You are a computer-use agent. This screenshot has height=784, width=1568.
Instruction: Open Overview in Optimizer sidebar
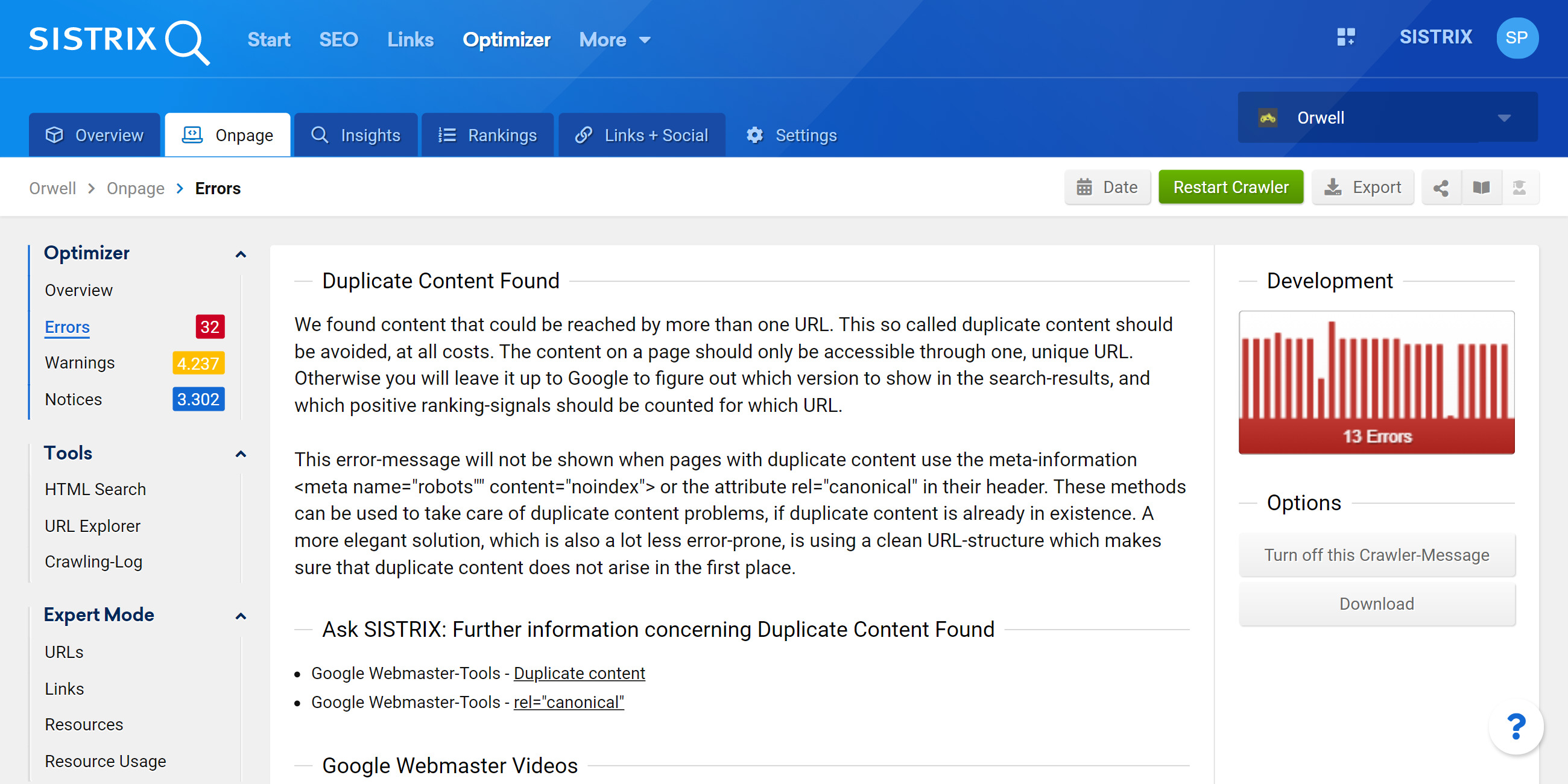coord(78,290)
